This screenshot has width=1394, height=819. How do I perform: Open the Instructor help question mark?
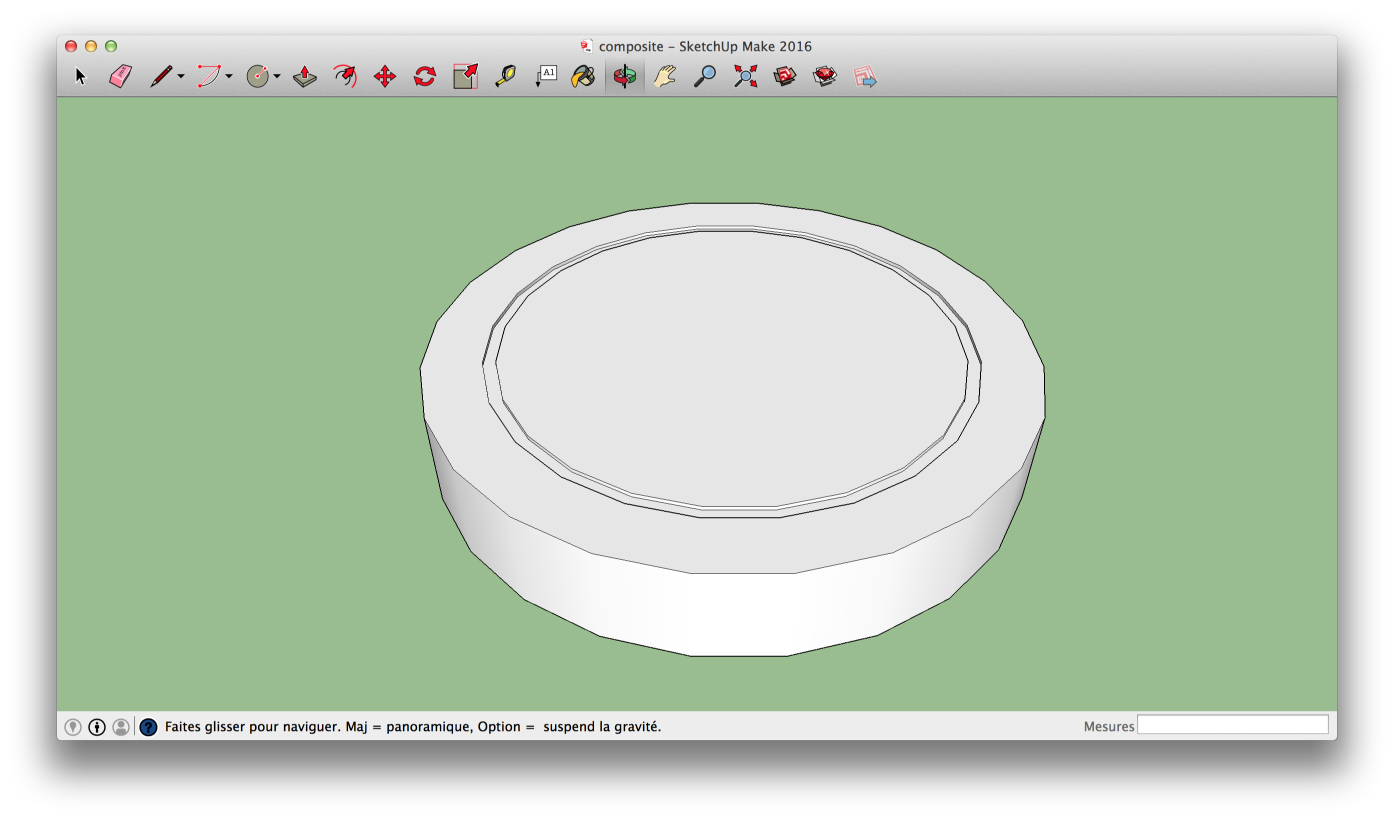click(x=148, y=727)
